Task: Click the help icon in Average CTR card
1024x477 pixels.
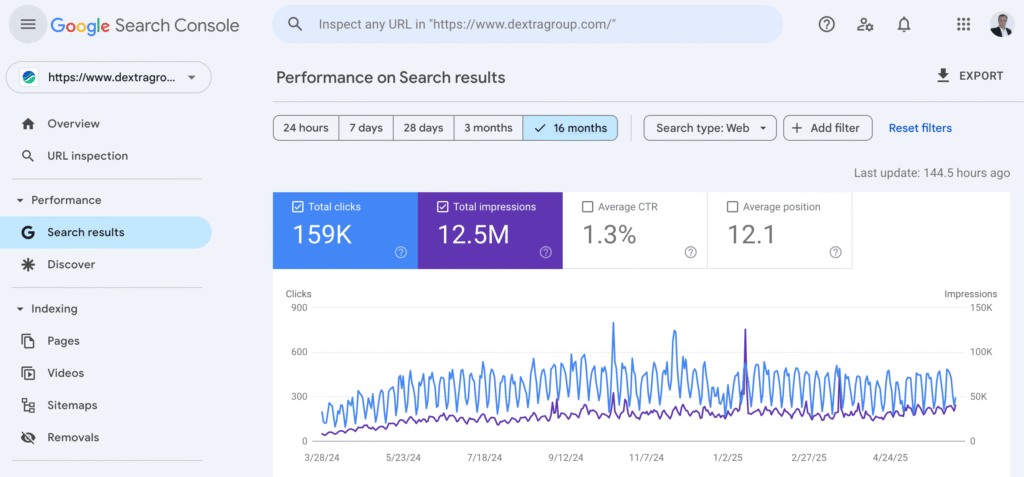Action: pyautogui.click(x=690, y=252)
